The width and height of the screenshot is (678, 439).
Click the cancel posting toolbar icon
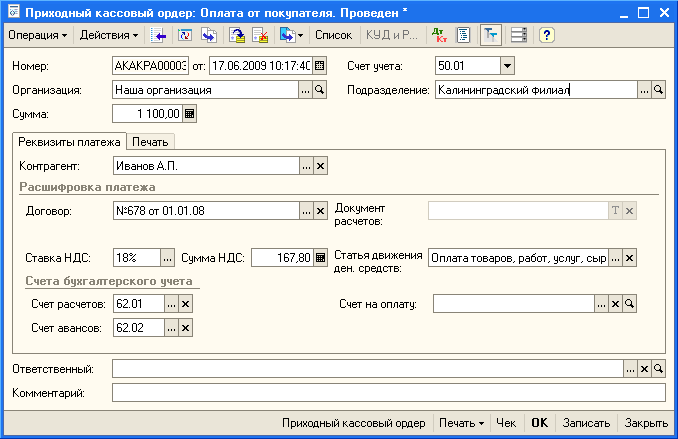click(x=260, y=35)
